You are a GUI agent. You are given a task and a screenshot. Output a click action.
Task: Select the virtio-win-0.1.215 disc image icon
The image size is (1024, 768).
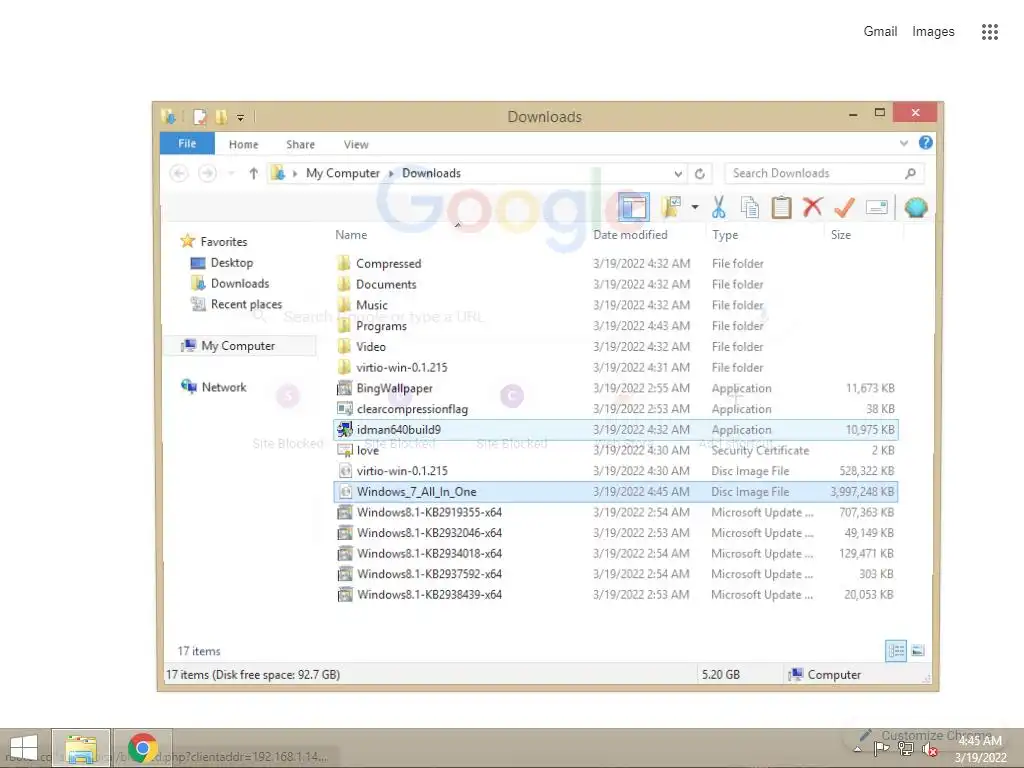click(344, 471)
